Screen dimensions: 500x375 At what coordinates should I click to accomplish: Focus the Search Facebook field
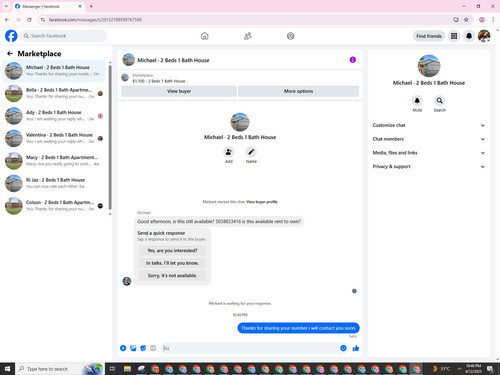(x=64, y=36)
